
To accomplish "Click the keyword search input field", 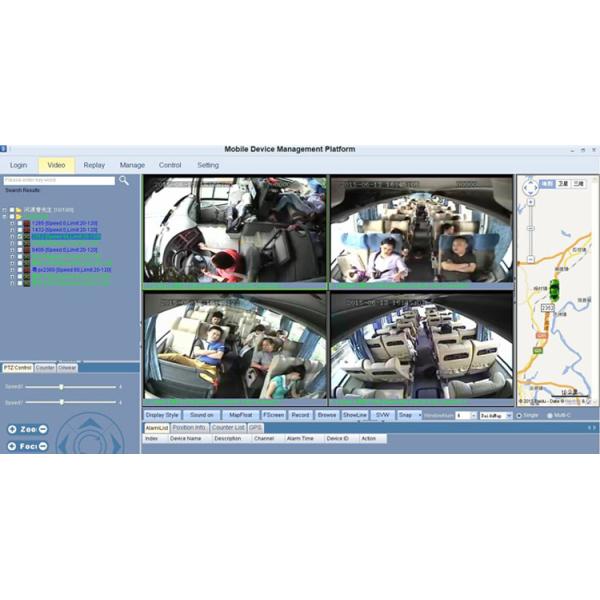I will click(59, 181).
